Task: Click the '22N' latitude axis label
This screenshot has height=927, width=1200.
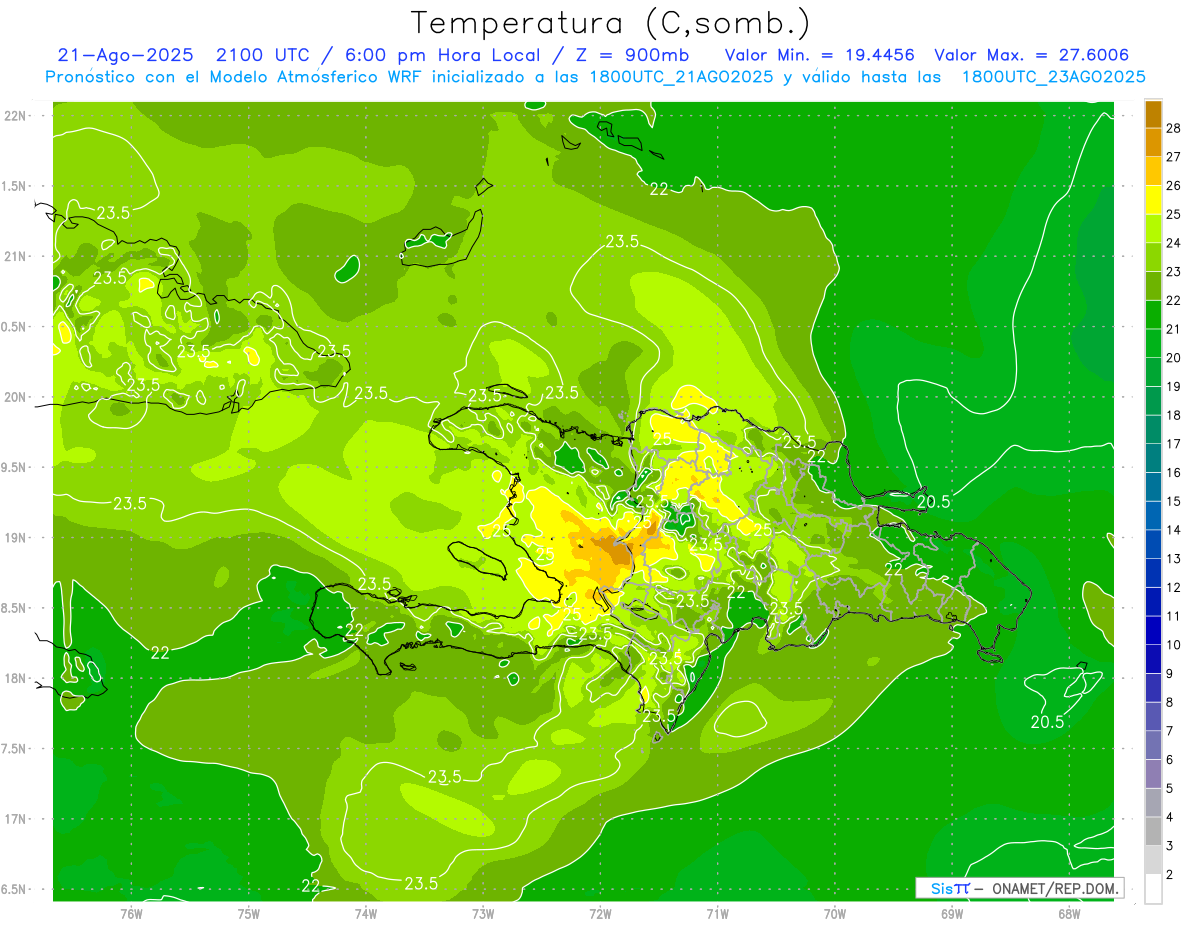Action: [x=15, y=116]
